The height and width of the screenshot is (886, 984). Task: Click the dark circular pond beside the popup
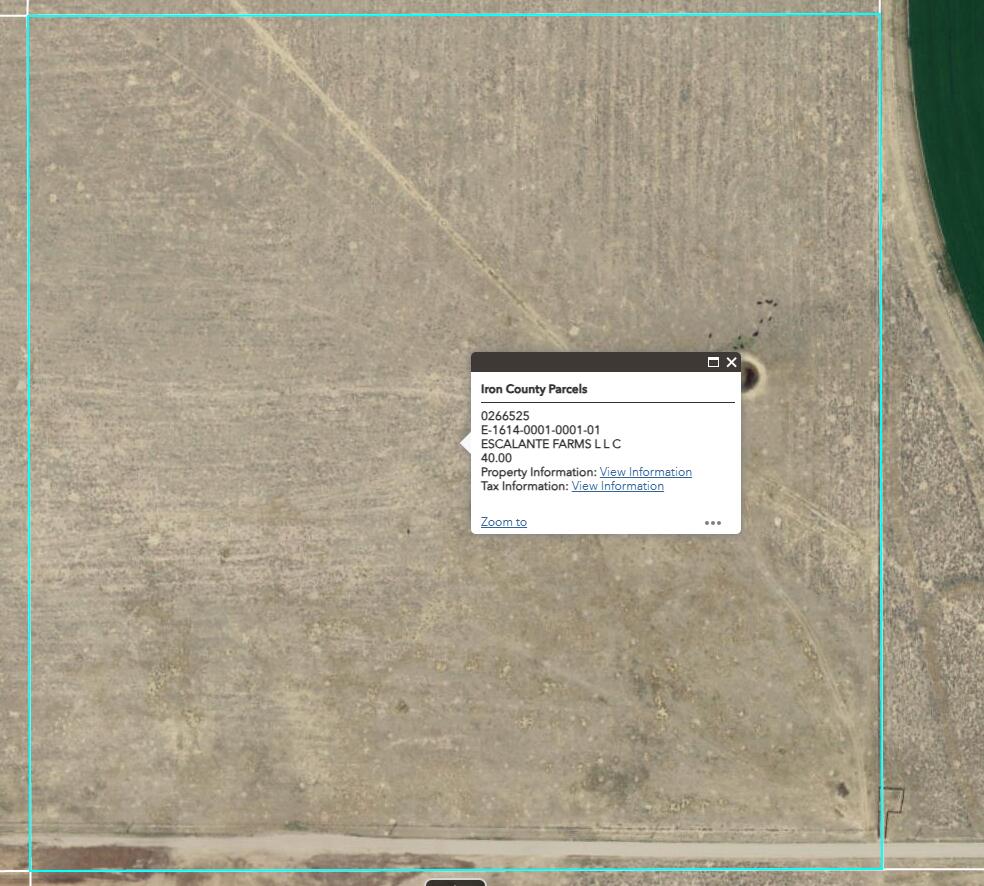(x=749, y=375)
